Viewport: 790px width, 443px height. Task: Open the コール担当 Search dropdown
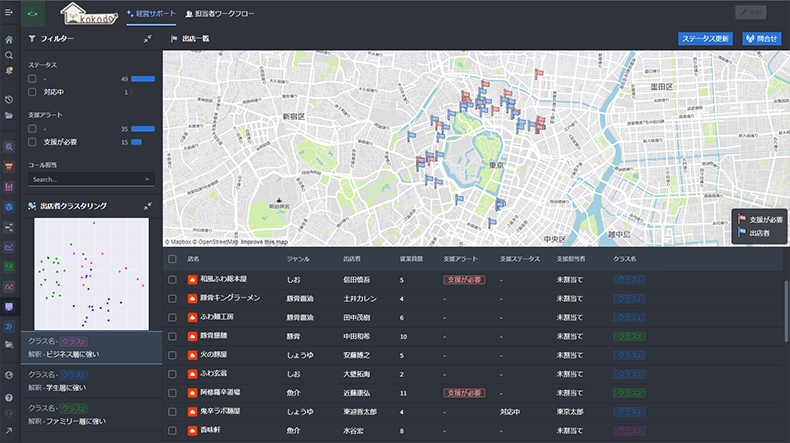click(x=91, y=179)
